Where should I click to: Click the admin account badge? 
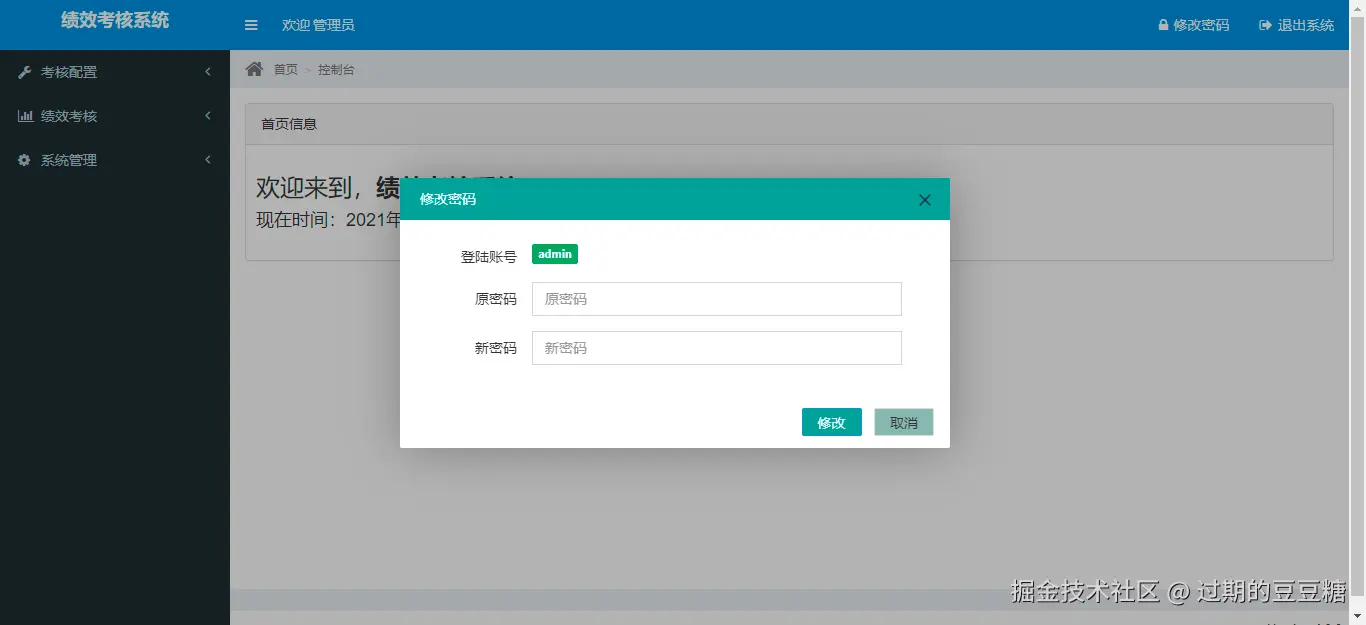(x=554, y=254)
